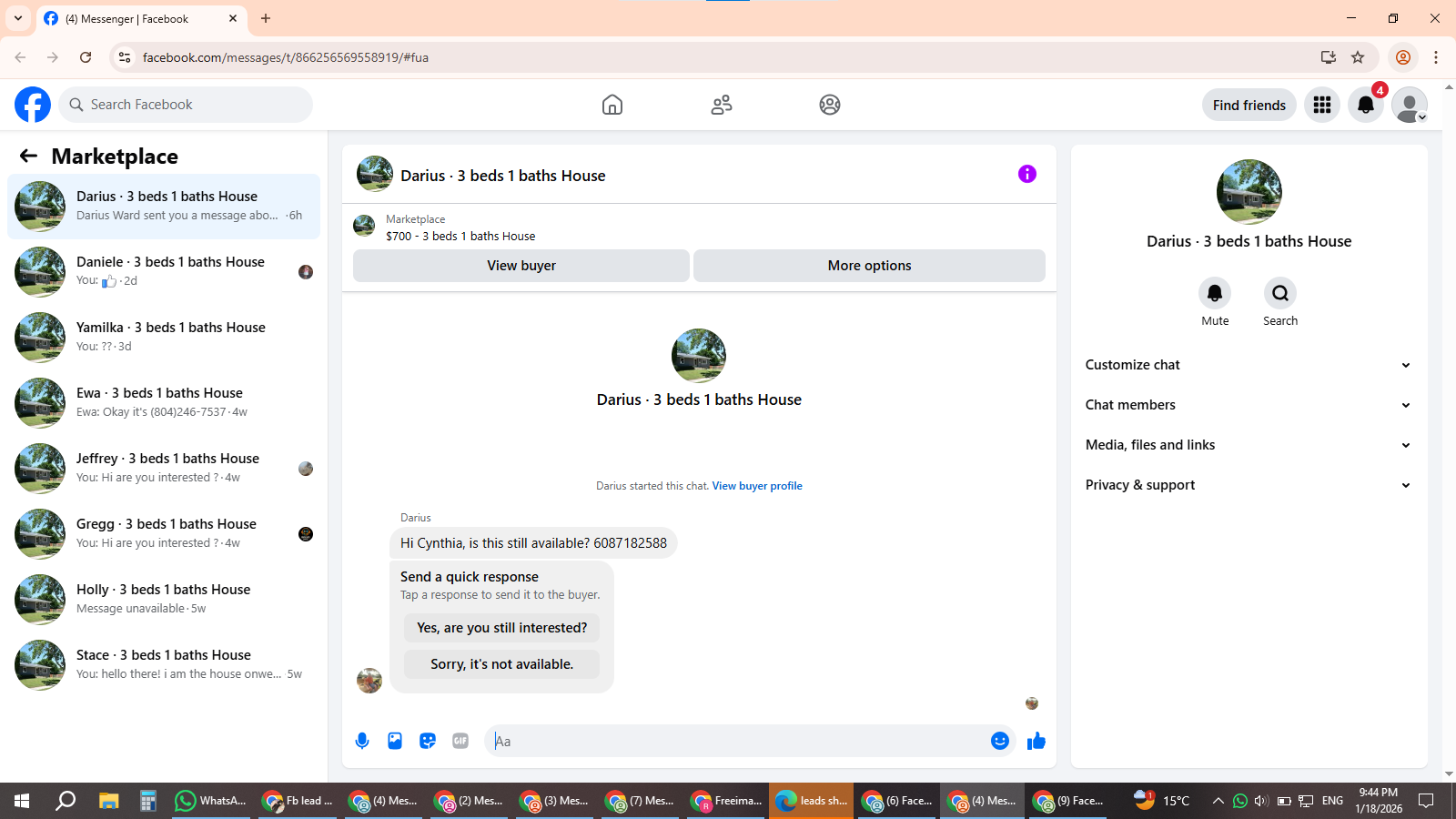Click Find friends button
The image size is (1456, 819).
[x=1249, y=105]
